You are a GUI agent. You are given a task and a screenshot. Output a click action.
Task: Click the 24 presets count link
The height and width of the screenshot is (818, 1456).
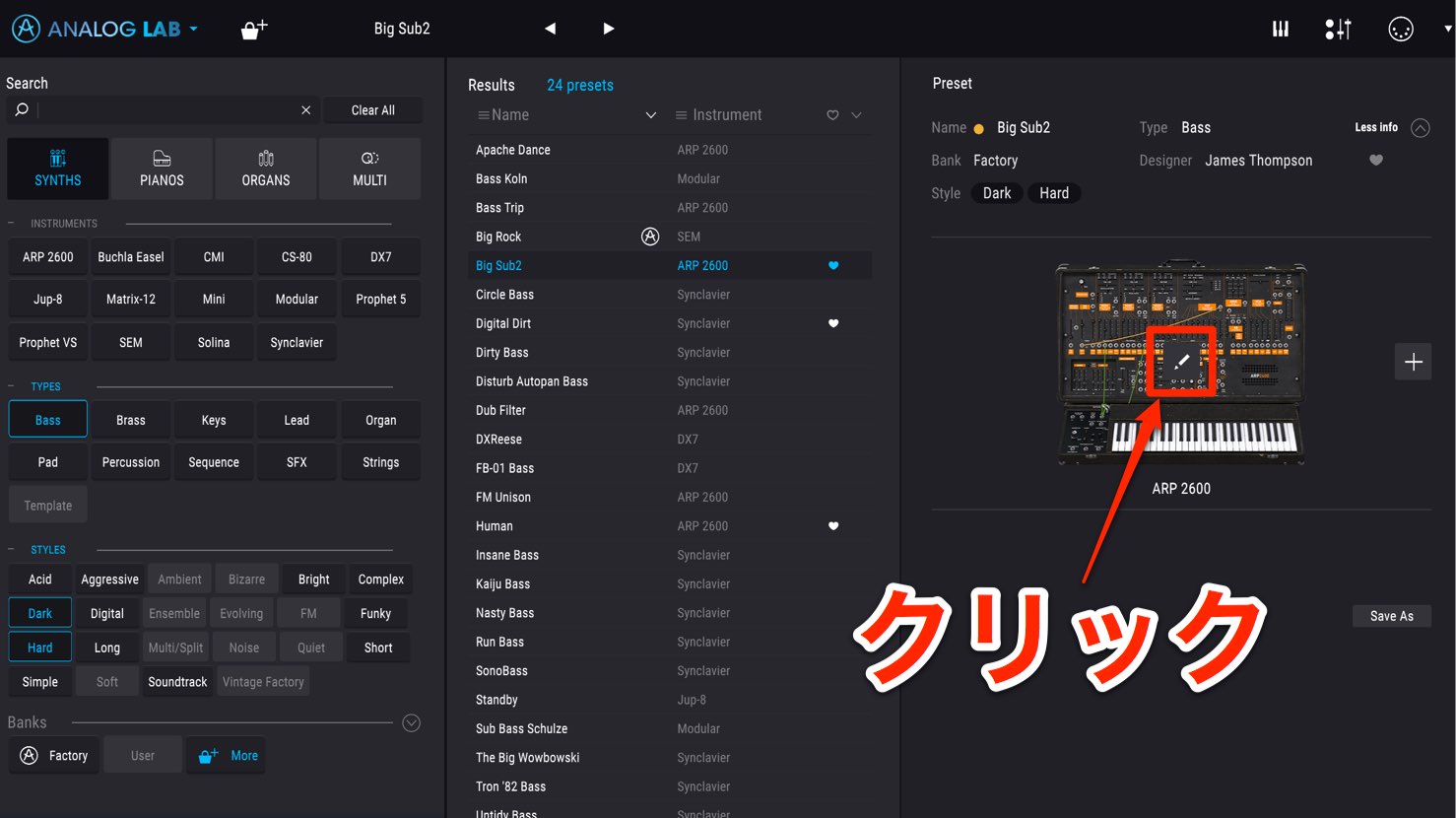click(x=580, y=86)
